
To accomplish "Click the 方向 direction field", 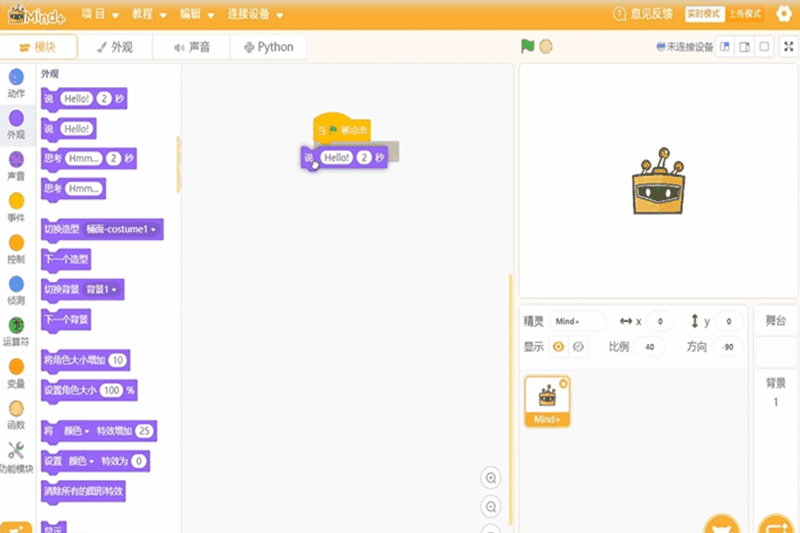I will click(x=728, y=347).
